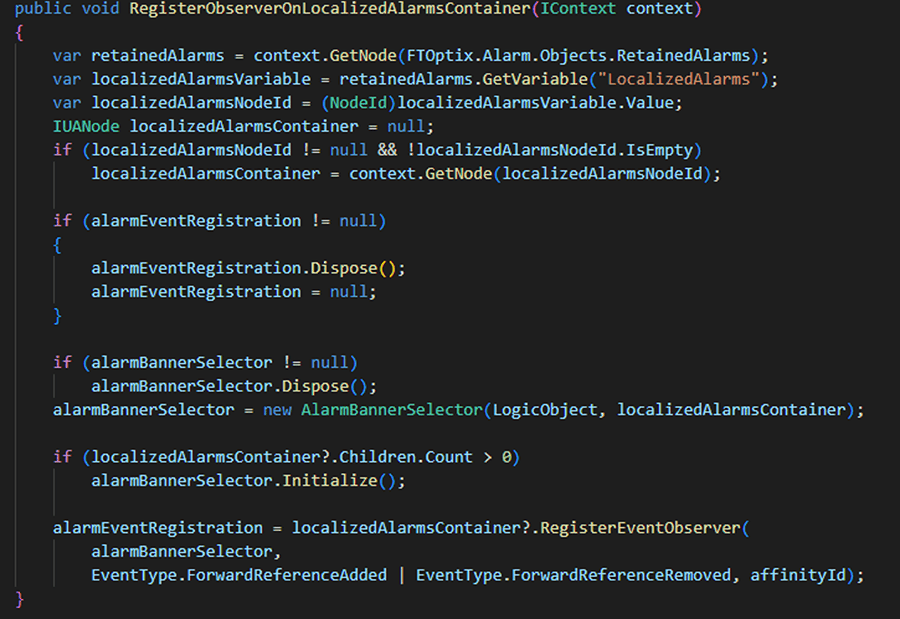The width and height of the screenshot is (900, 619).
Task: Click the RegisterObserverOnLocalizedAlarmsContainer method name
Action: (330, 9)
